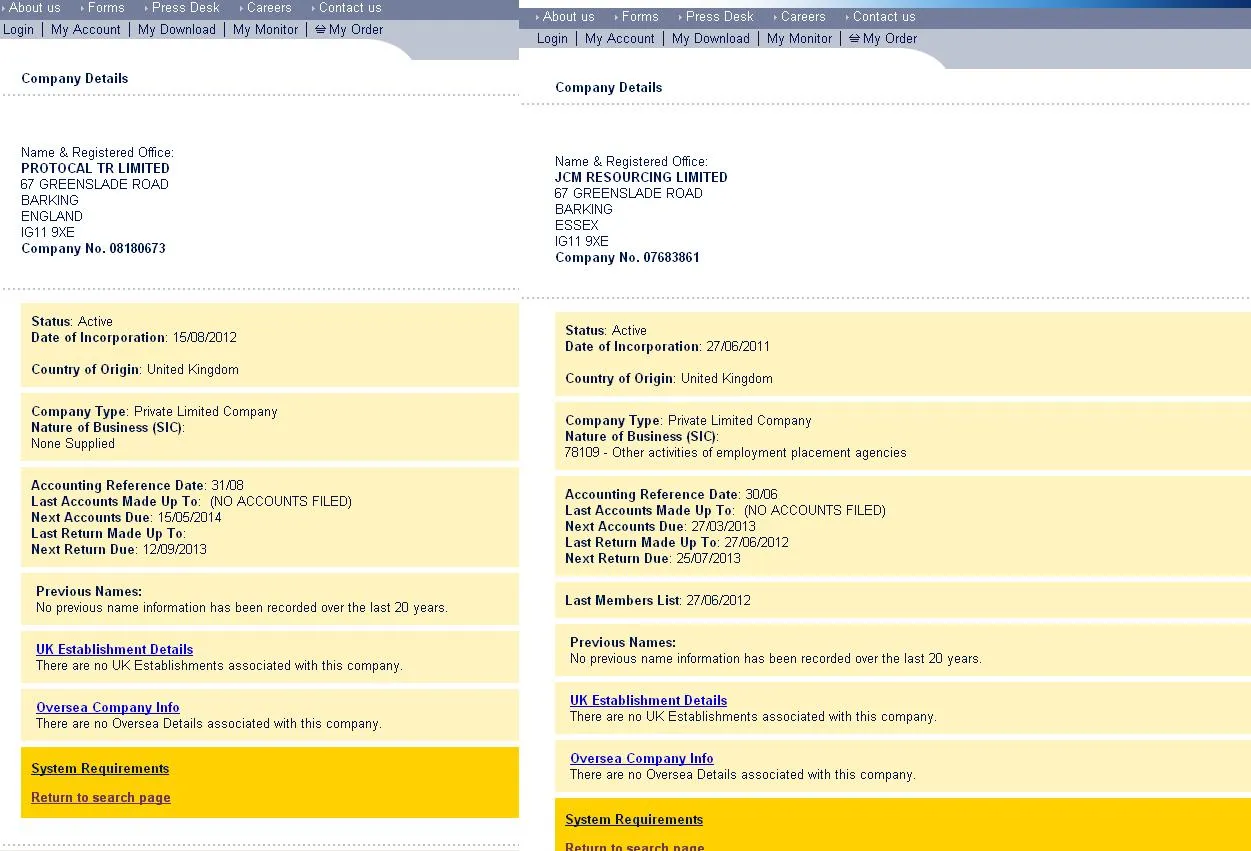Click postcode IG11 9XE under JCM RESOURCING
Viewport: 1251px width, 851px height.
pyautogui.click(x=582, y=242)
